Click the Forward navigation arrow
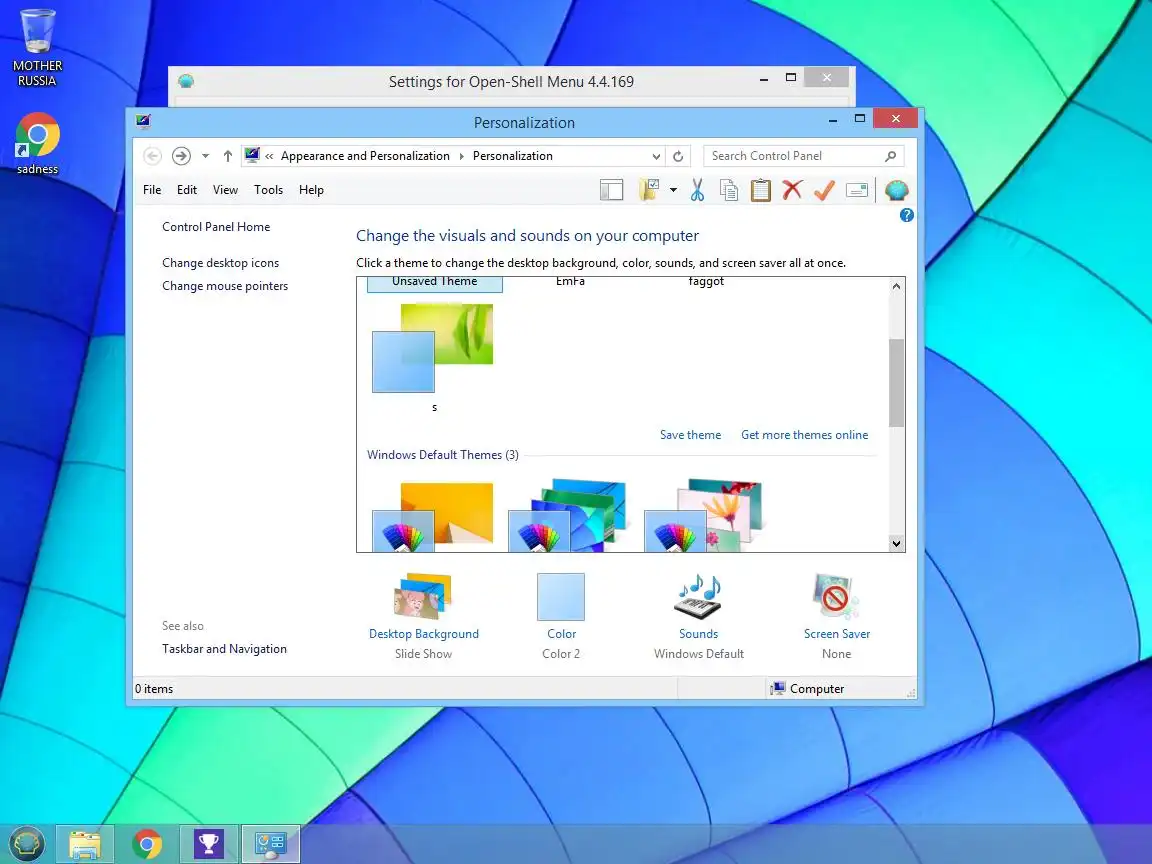1152x864 pixels. tap(181, 156)
